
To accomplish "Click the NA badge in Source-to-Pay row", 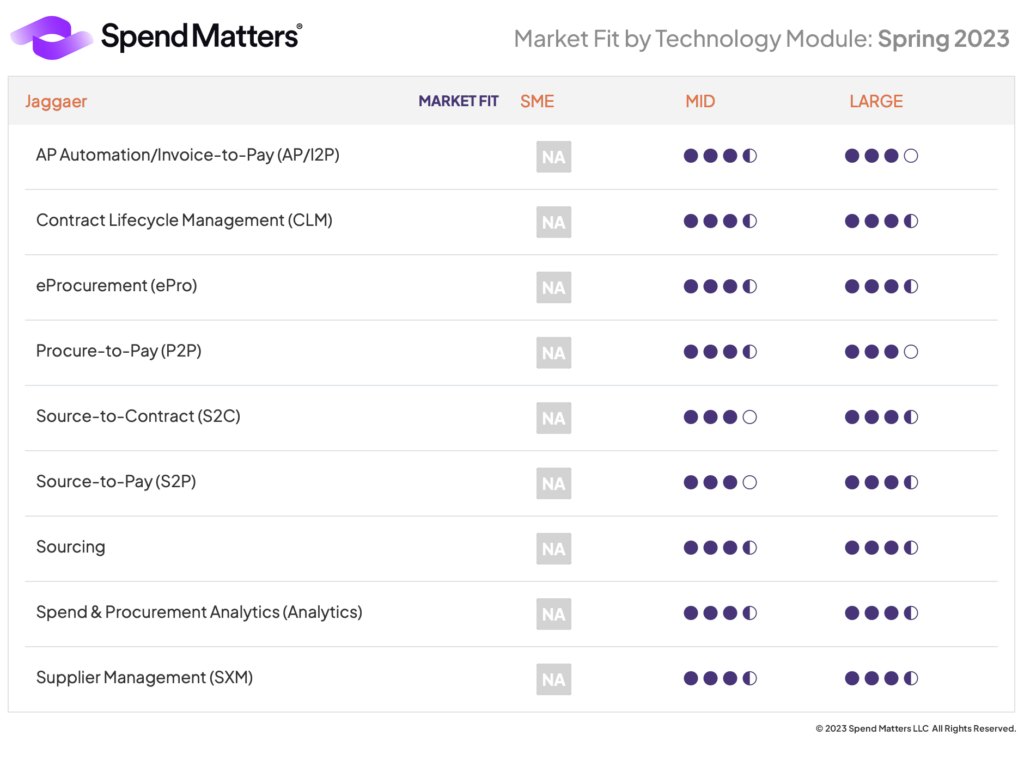I will [x=554, y=483].
